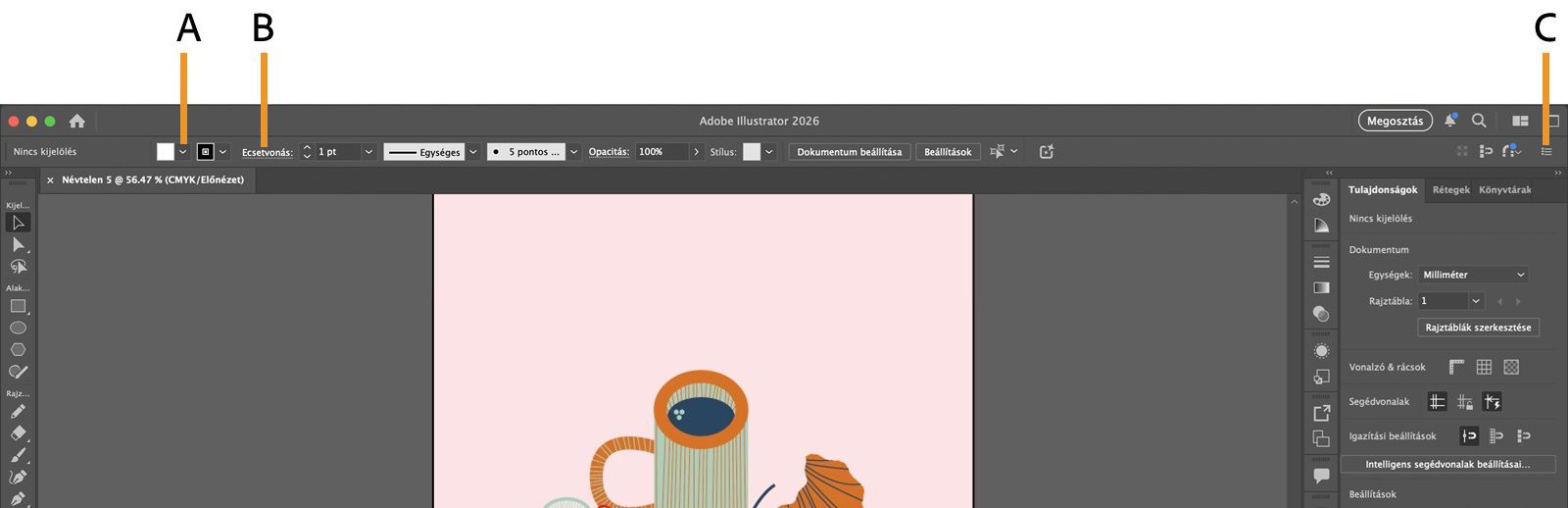Click Rajztáblák szerkesztése button
The height and width of the screenshot is (508, 1568).
[x=1478, y=328]
